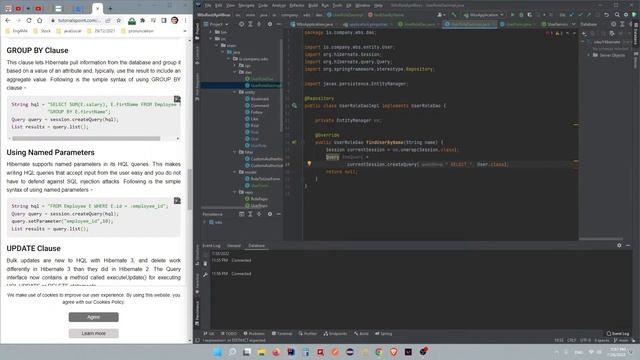The image size is (640, 360).
Task: Open IDE settings gear in top toolbar
Action: [x=626, y=15]
